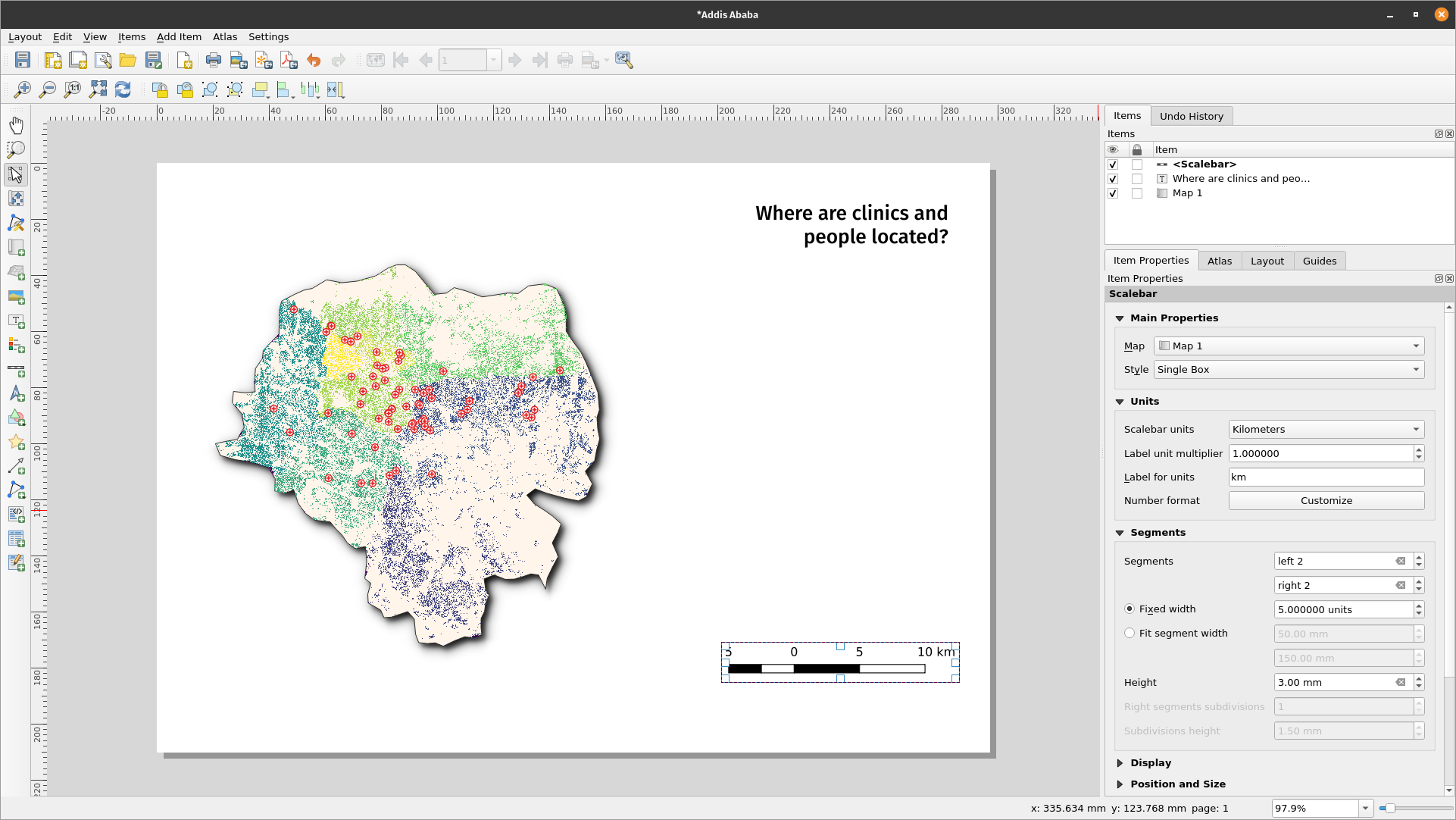Select the zoom in tool
The width and height of the screenshot is (1456, 820).
point(22,89)
